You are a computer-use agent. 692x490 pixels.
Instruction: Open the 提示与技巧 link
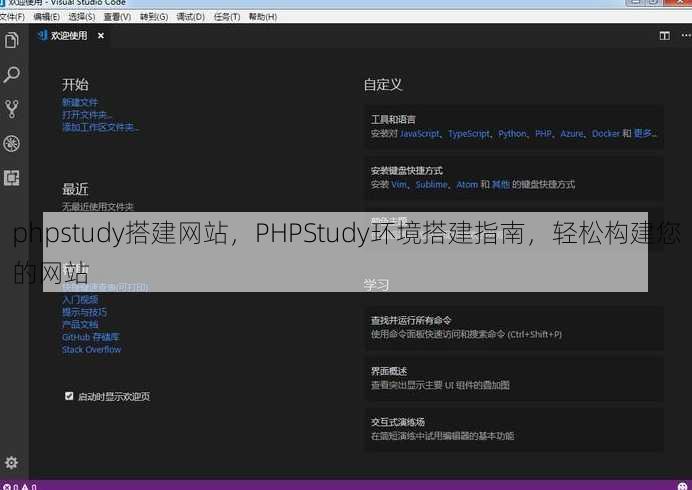84,313
